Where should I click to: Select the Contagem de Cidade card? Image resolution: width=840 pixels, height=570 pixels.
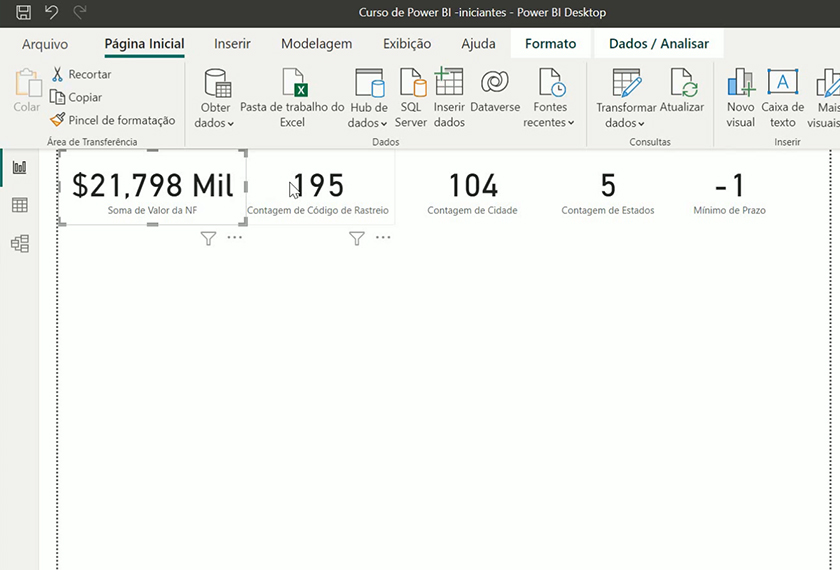pos(472,190)
